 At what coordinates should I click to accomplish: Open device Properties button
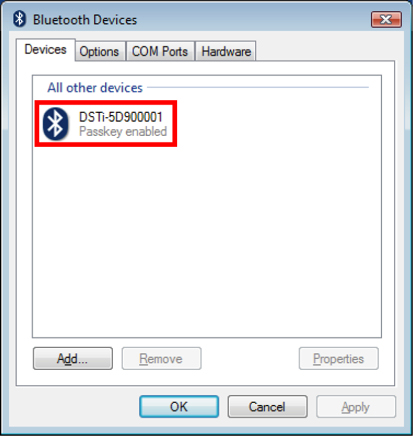(x=339, y=358)
